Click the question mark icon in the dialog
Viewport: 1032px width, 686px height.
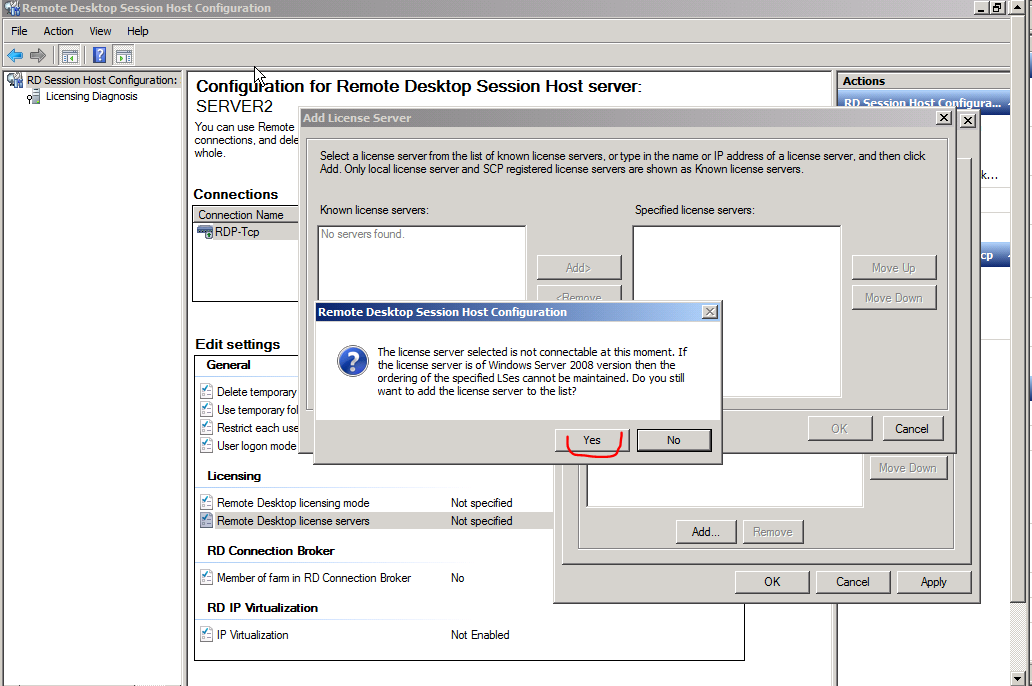(x=353, y=361)
